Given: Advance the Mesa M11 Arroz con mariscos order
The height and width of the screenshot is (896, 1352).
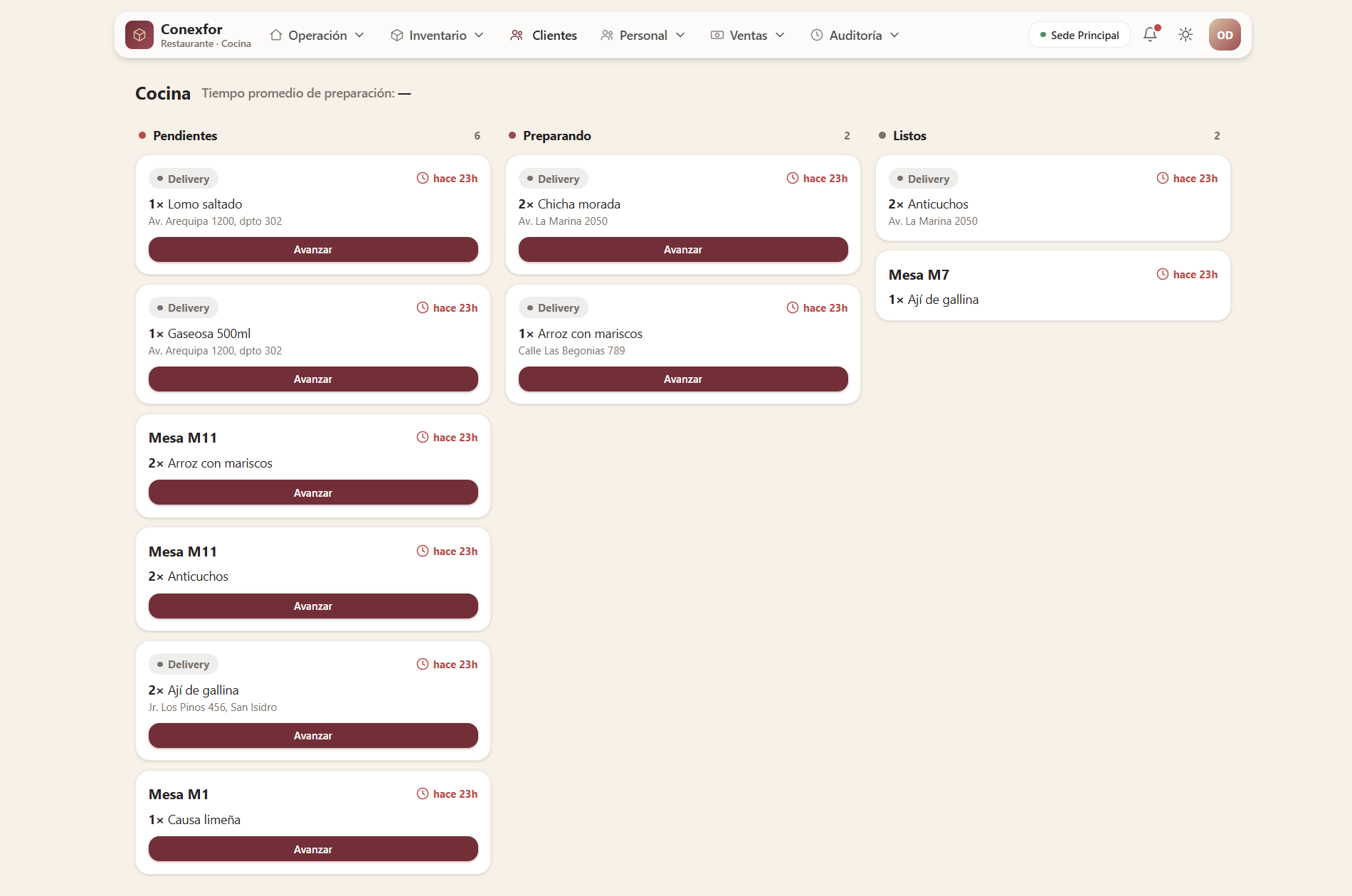Looking at the screenshot, I should (313, 492).
